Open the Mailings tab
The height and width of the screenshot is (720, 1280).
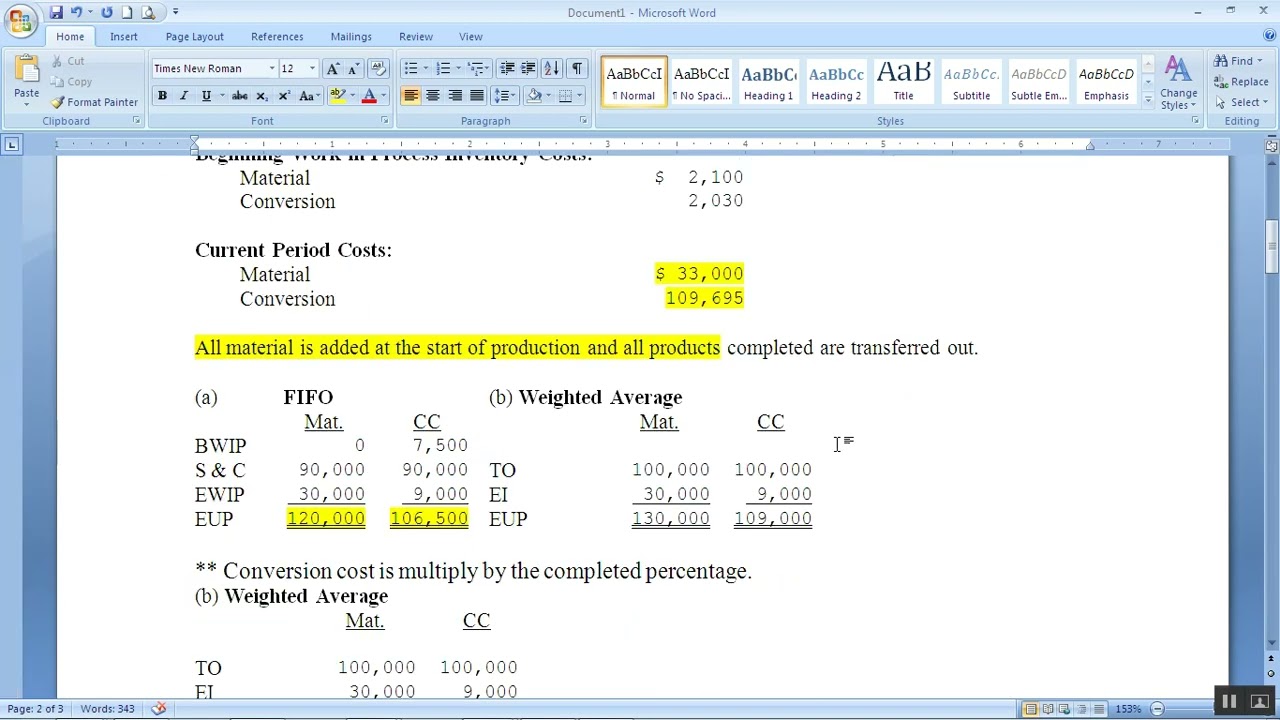click(351, 37)
